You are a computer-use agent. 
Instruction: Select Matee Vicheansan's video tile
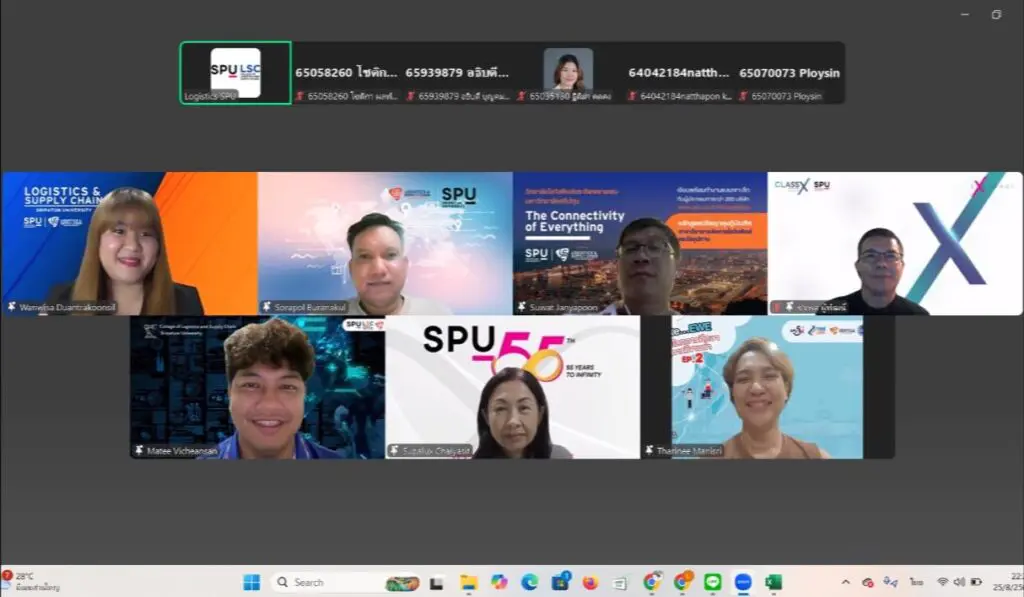pos(257,387)
